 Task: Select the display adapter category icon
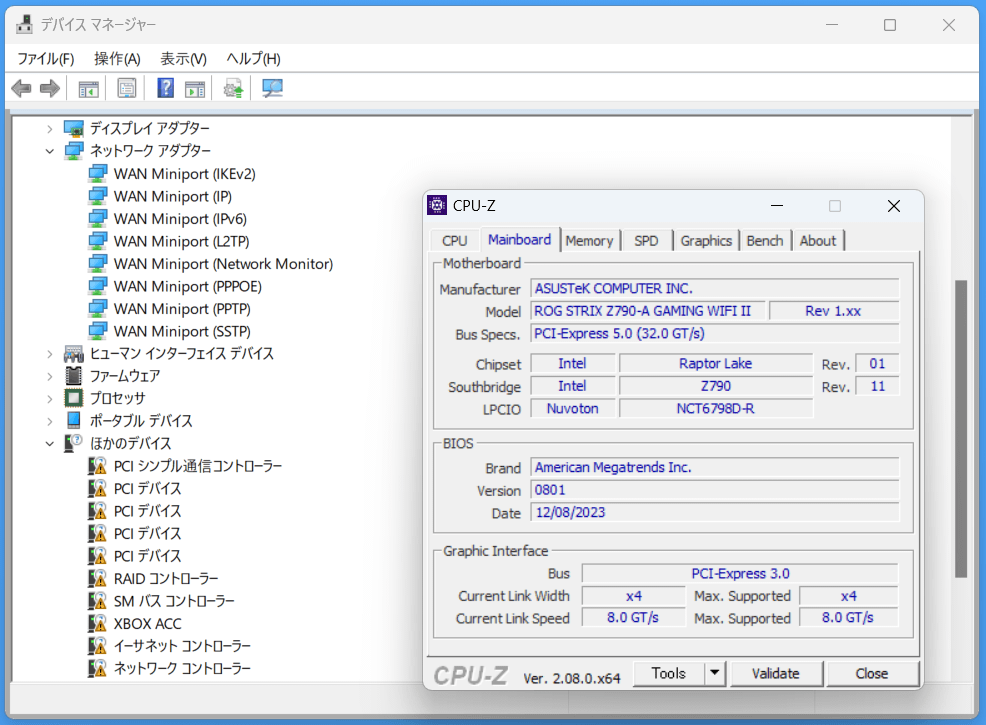pos(74,129)
